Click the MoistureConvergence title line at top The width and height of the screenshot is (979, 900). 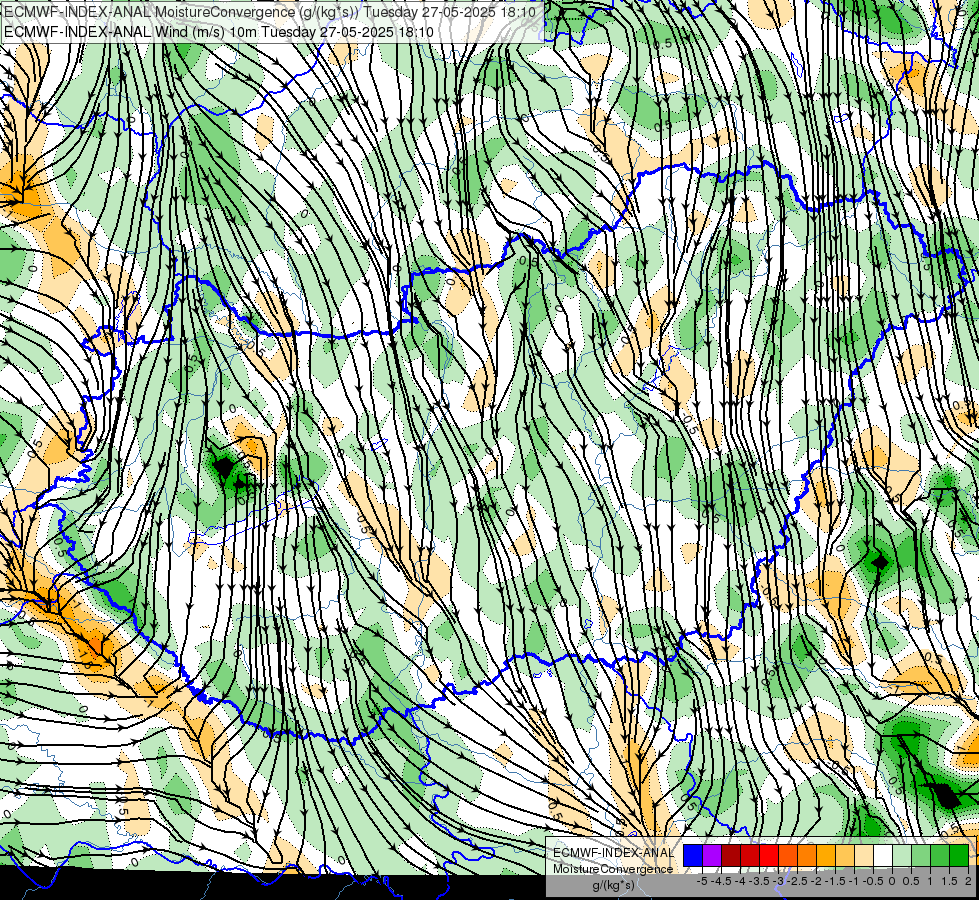click(270, 12)
